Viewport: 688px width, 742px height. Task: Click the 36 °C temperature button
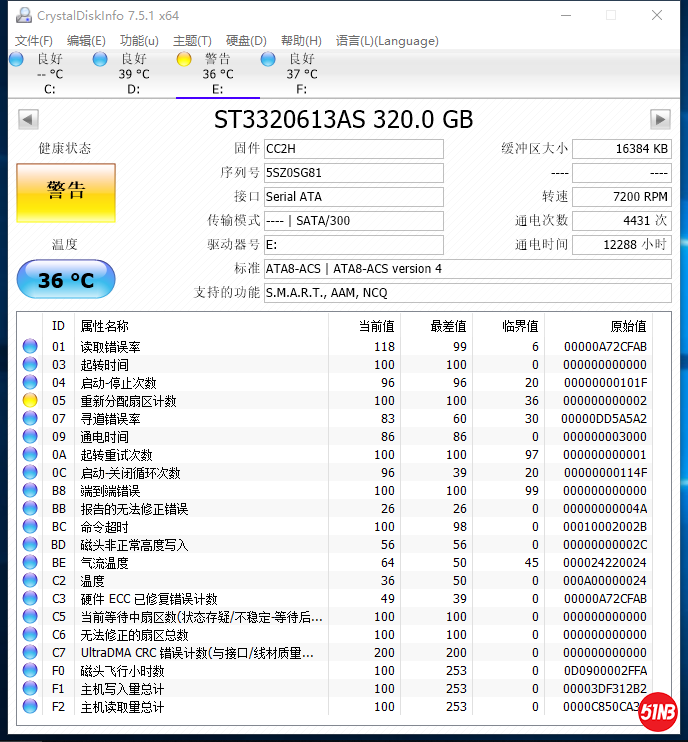66,280
